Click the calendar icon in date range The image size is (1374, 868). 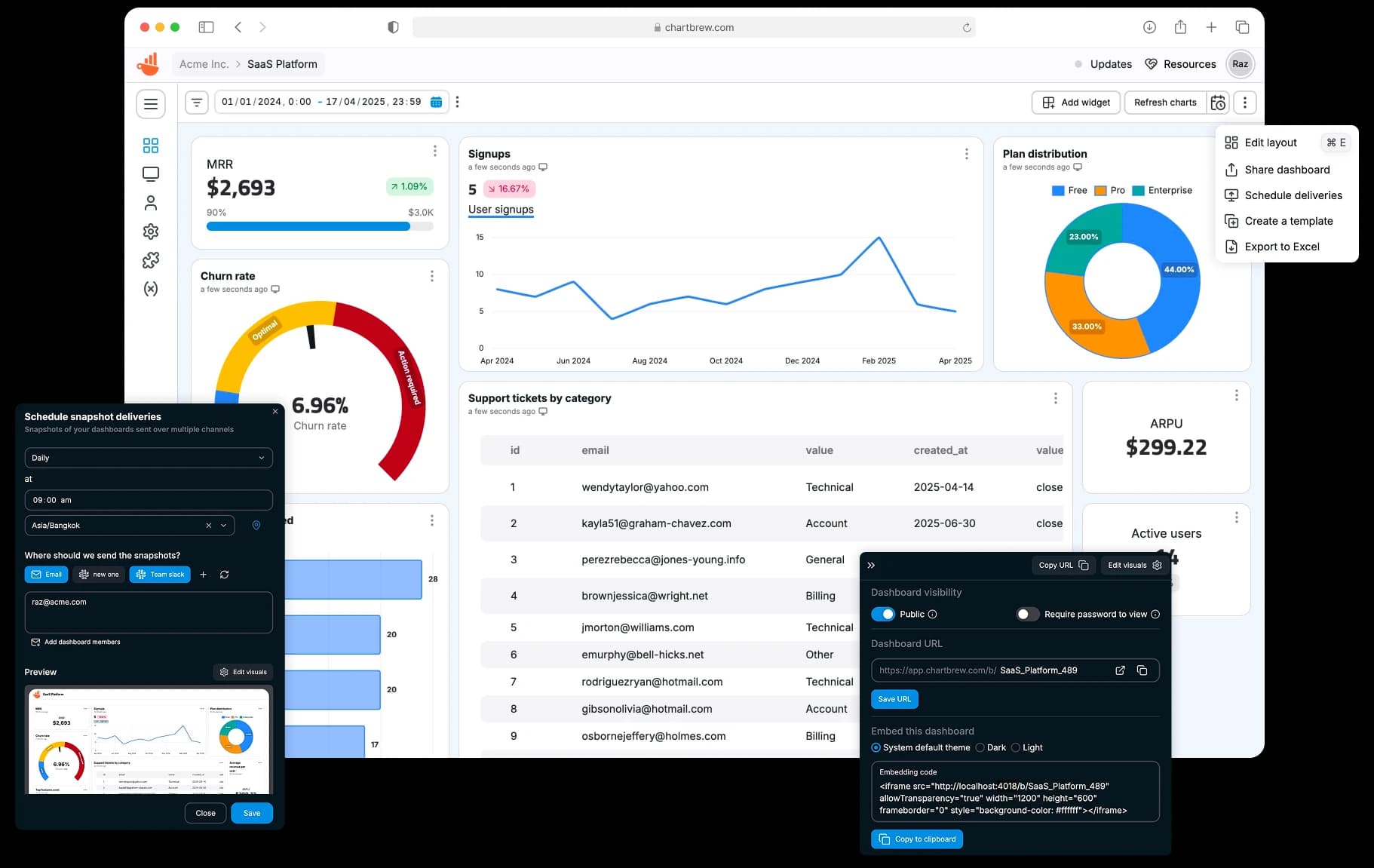436,102
